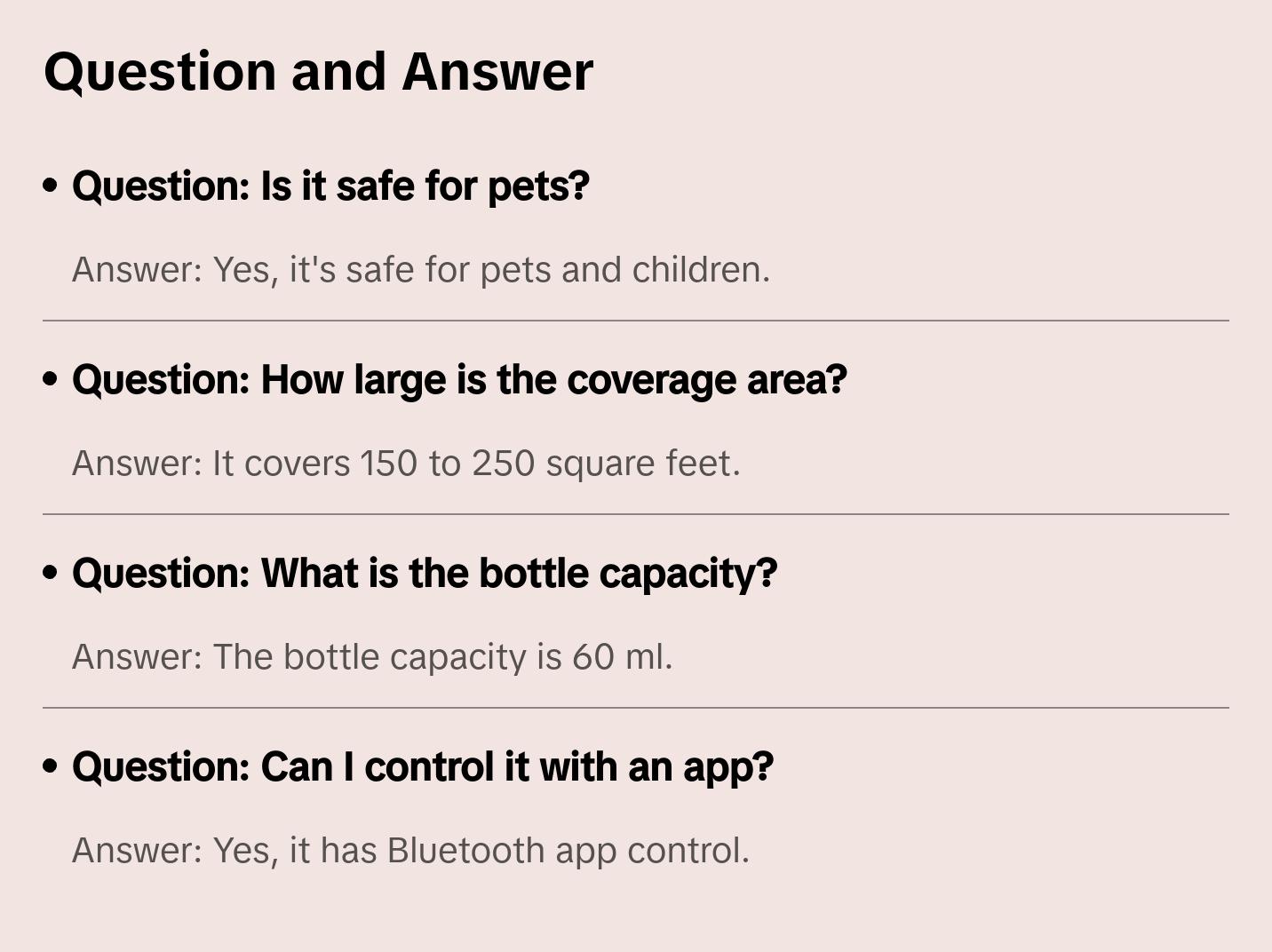Click the word "children" in the first answer

698,270
